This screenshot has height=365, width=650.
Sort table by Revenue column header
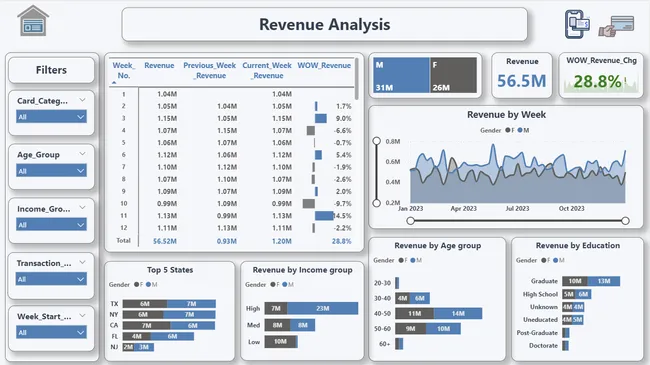click(159, 66)
